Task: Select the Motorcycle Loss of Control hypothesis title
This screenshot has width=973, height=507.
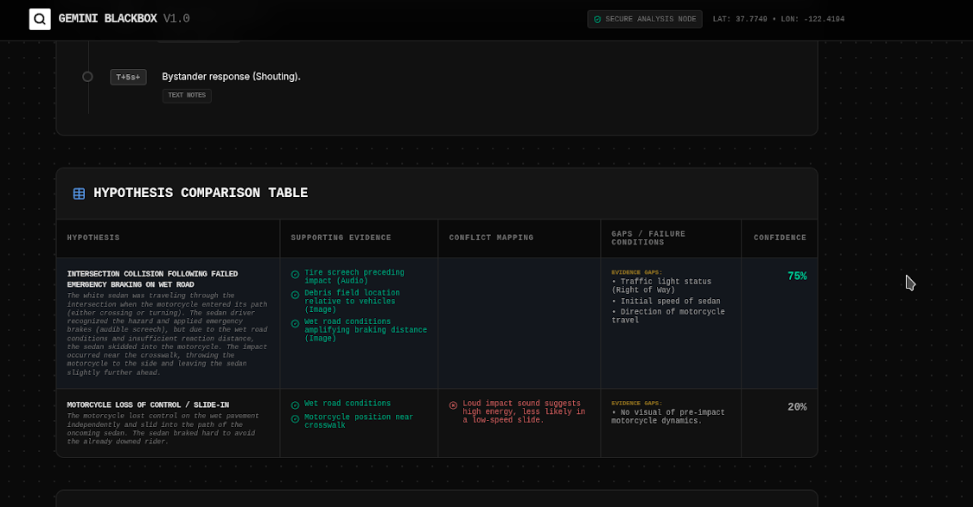Action: point(148,405)
